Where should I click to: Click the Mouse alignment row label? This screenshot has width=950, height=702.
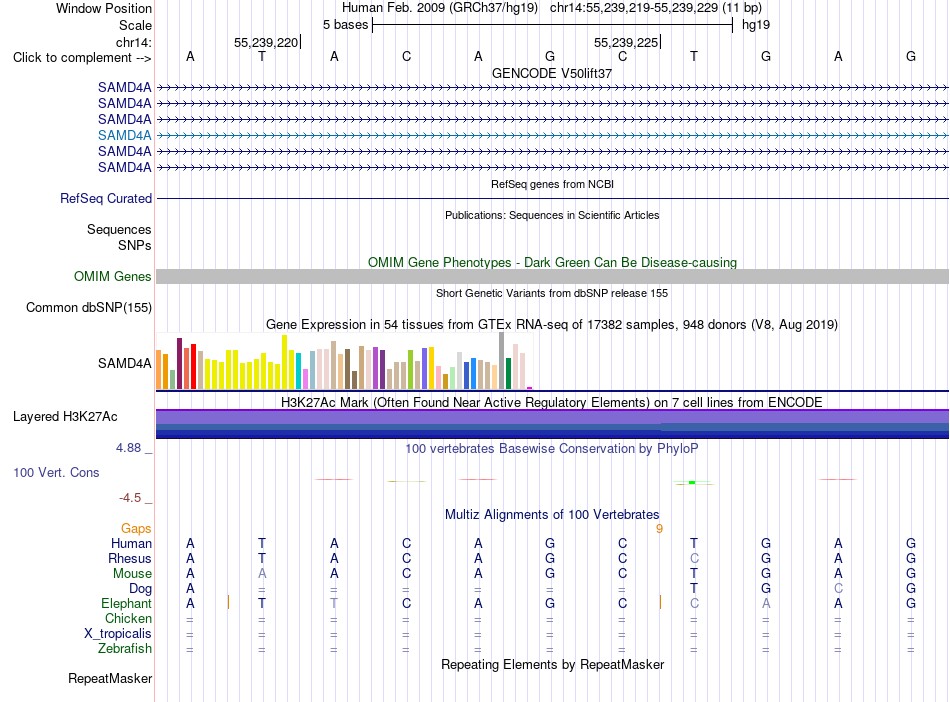coord(132,574)
